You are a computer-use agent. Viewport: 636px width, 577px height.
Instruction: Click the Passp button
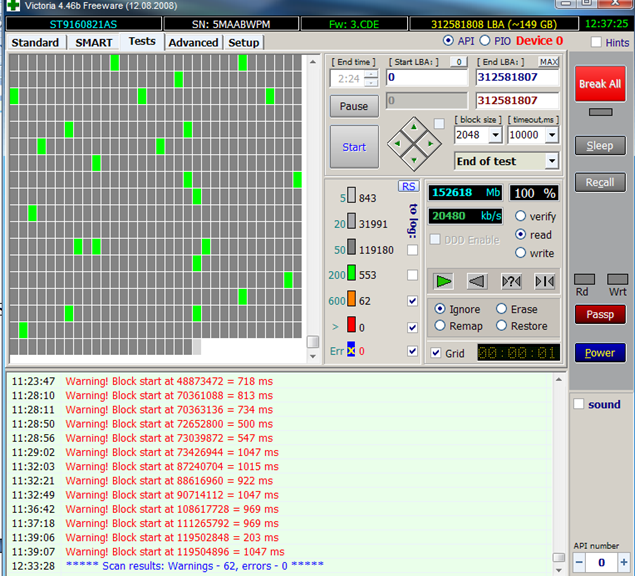click(600, 314)
